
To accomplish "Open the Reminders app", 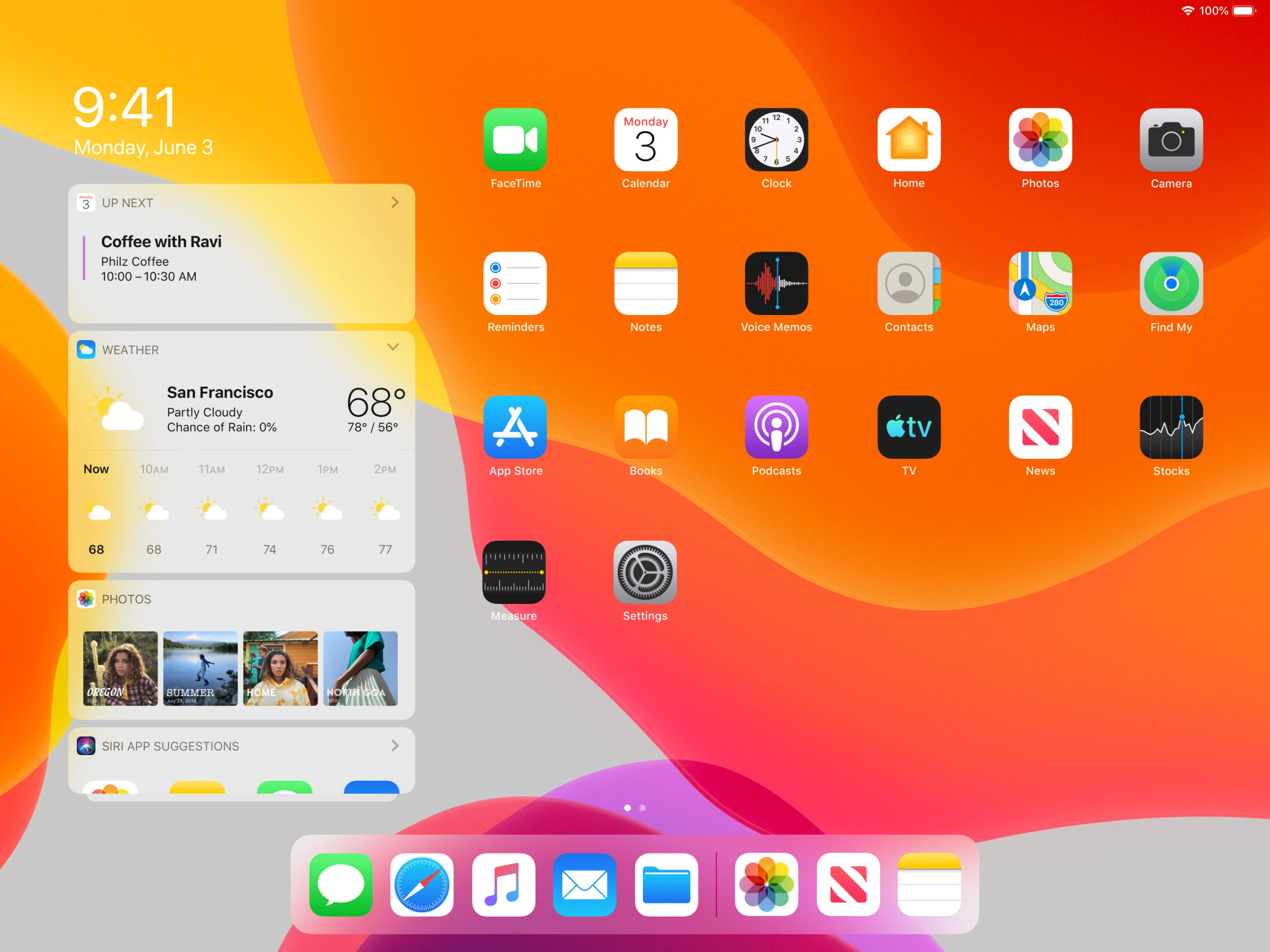I will (x=515, y=283).
